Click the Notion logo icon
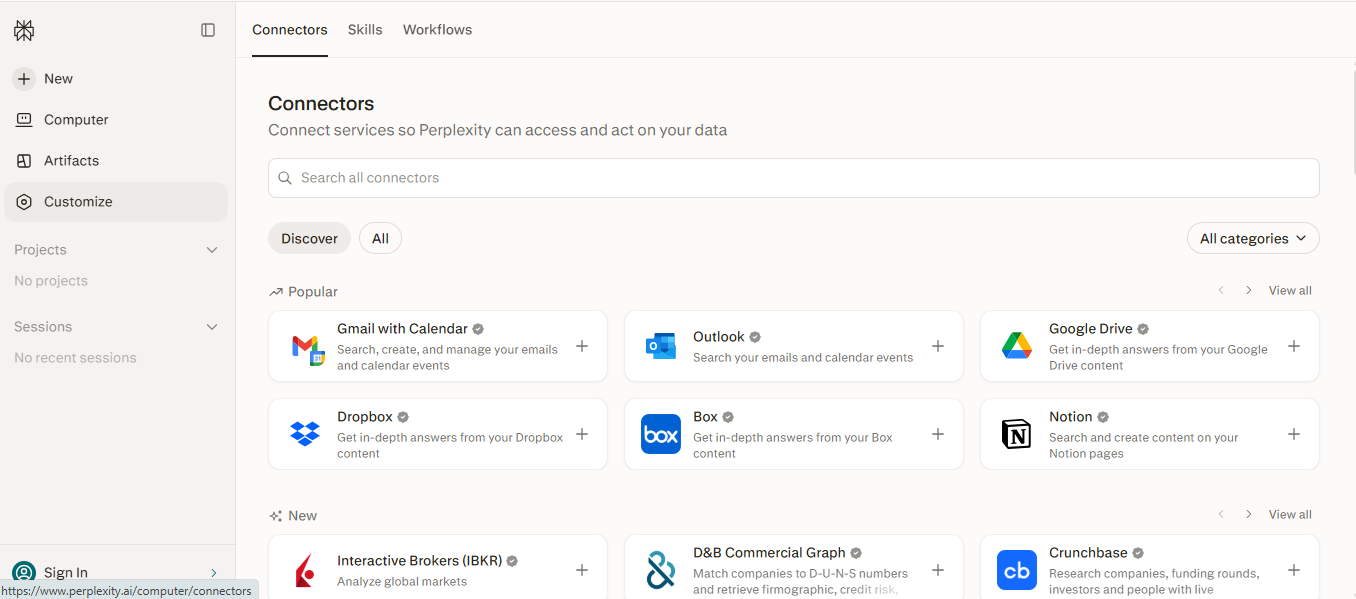This screenshot has width=1356, height=599. point(1016,434)
